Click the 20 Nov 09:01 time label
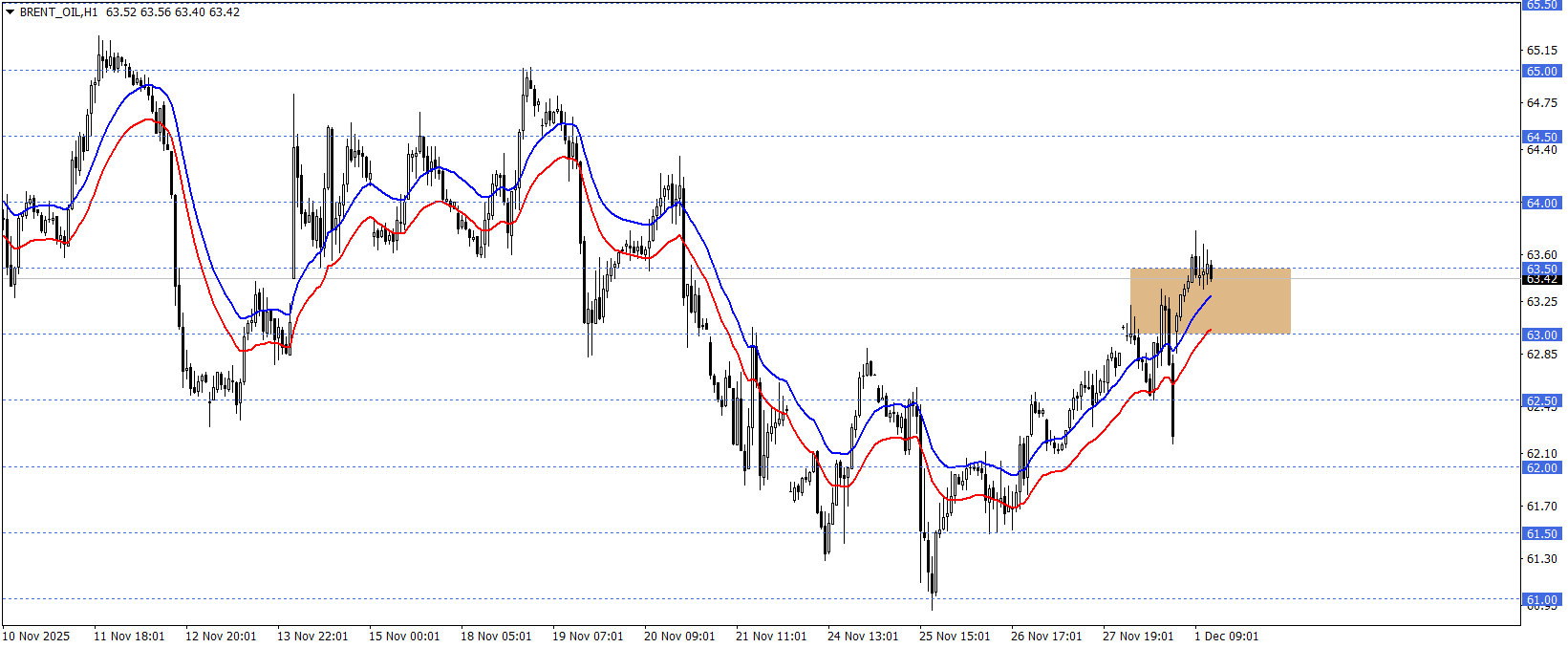The image size is (1568, 648). pos(679,636)
